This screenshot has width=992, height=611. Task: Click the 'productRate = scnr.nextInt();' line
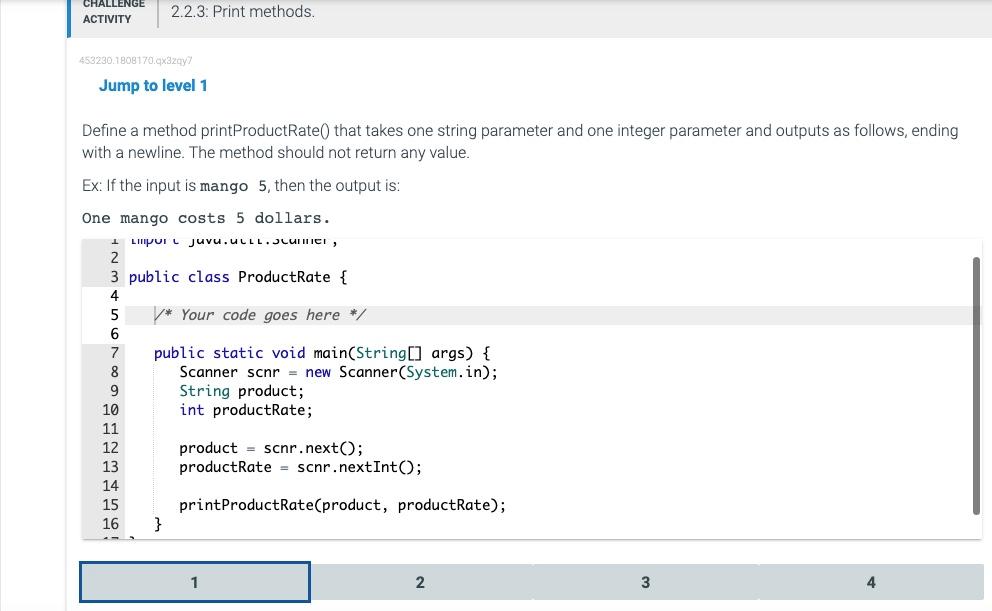point(301,467)
